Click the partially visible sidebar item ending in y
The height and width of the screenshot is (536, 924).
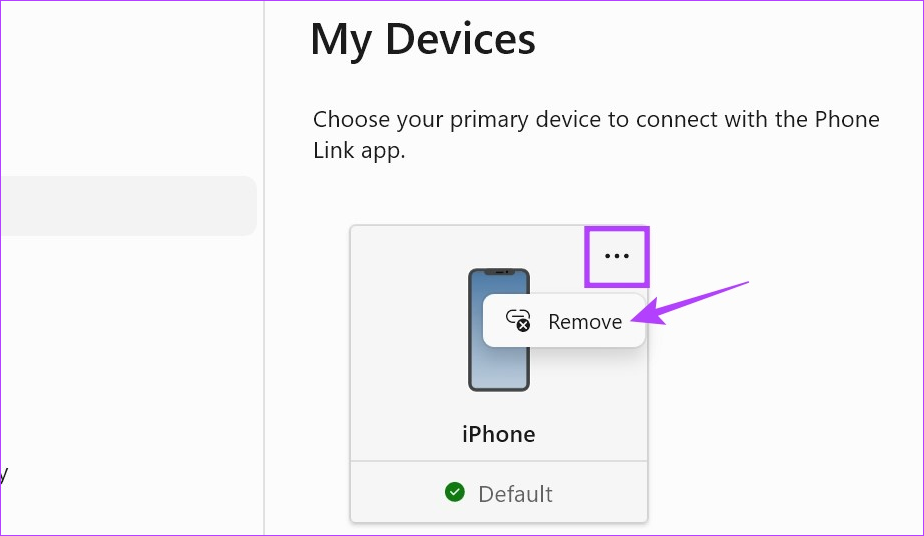tap(4, 475)
